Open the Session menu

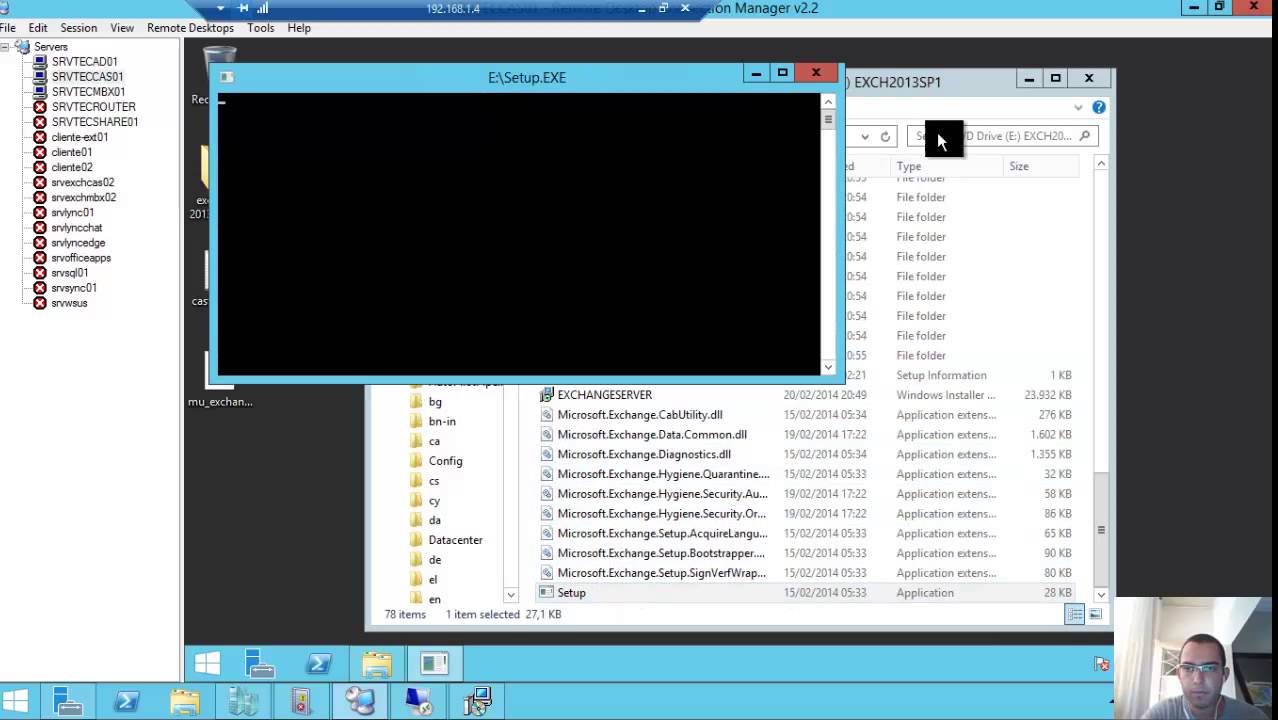tap(78, 28)
